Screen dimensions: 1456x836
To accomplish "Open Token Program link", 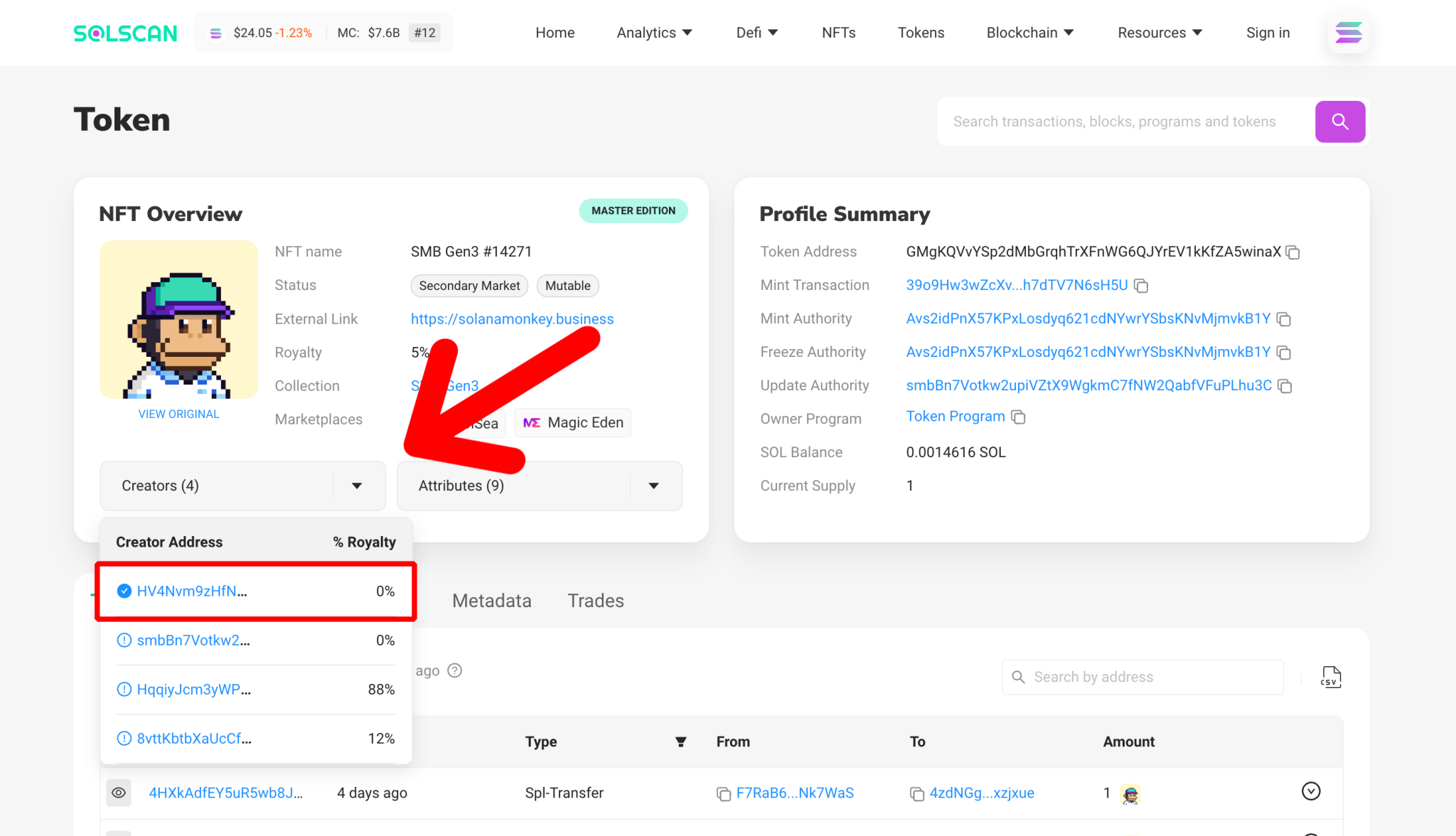I will [955, 417].
